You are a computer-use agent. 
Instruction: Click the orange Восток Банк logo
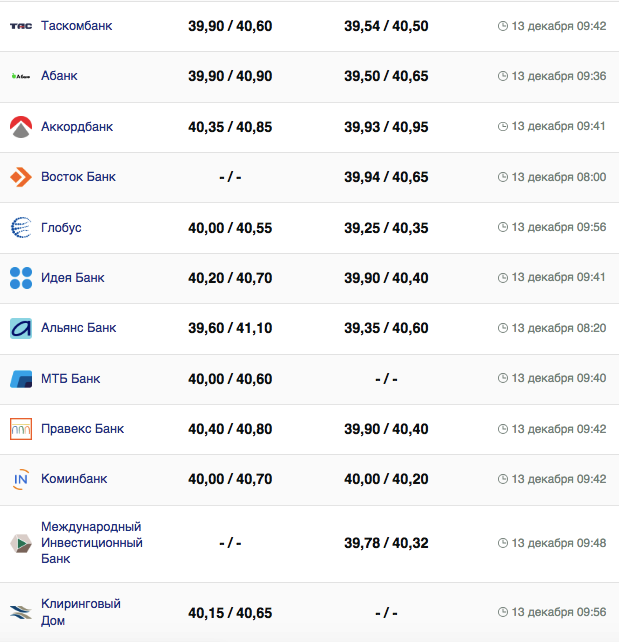point(21,177)
